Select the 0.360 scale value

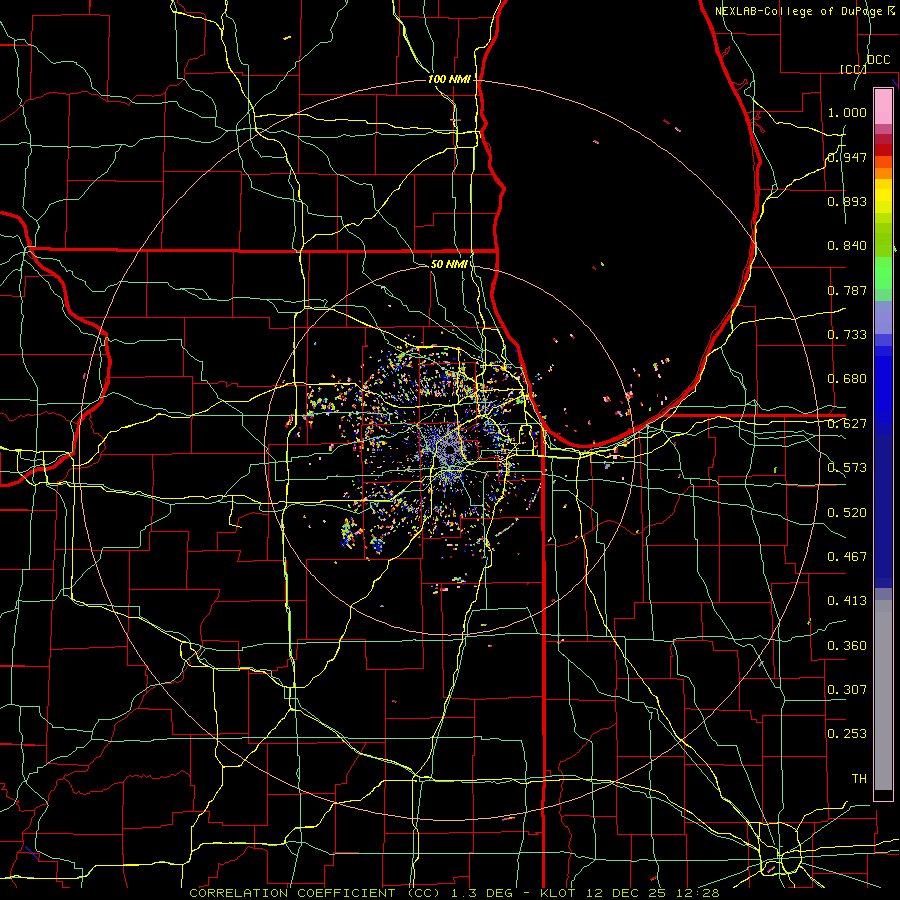click(847, 645)
